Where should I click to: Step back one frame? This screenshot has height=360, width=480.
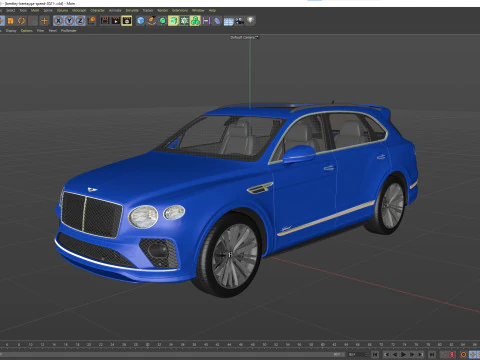click(x=395, y=355)
